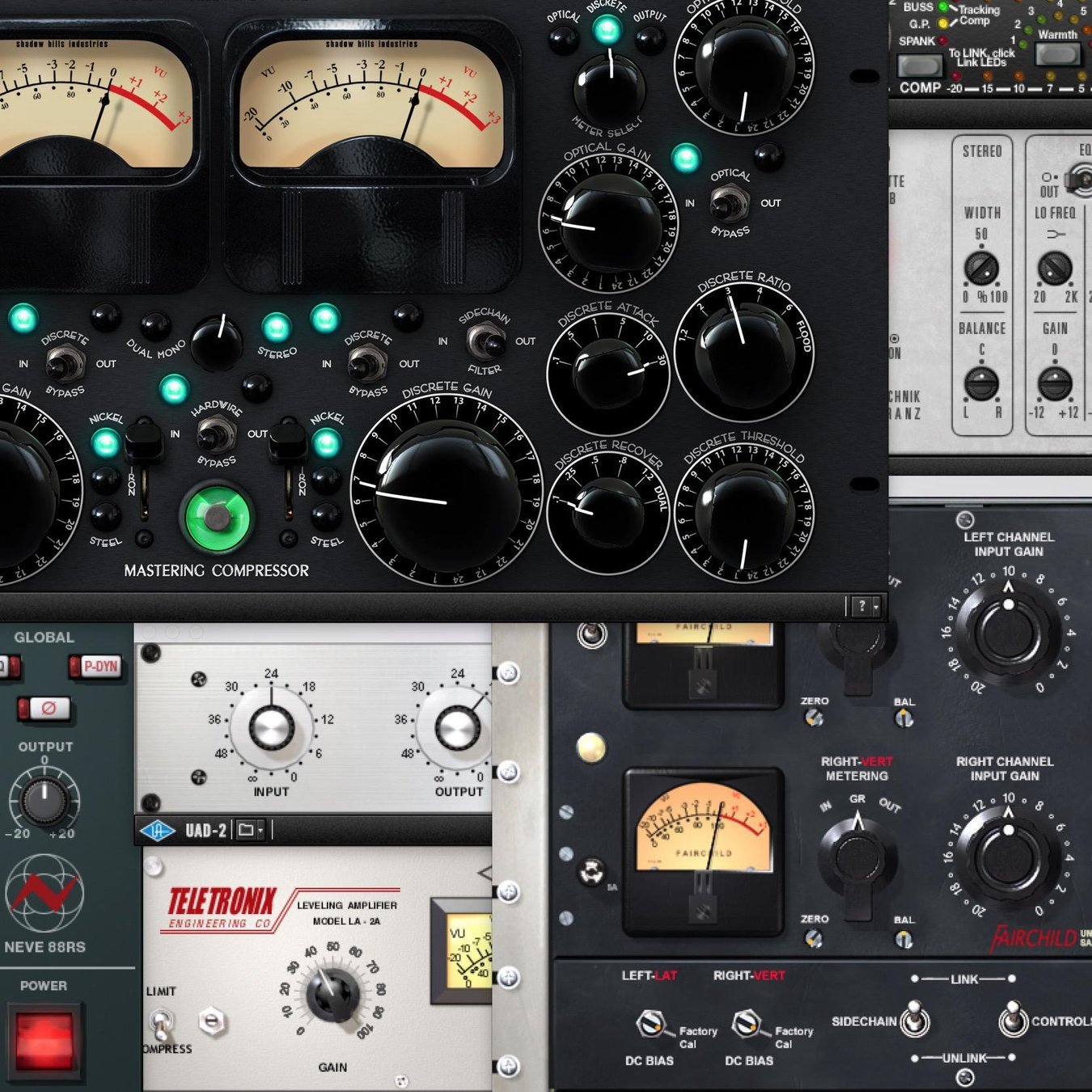Click the LEFT-LAT DC BIAS trimmer
The height and width of the screenshot is (1092, 1092).
pyautogui.click(x=652, y=1024)
